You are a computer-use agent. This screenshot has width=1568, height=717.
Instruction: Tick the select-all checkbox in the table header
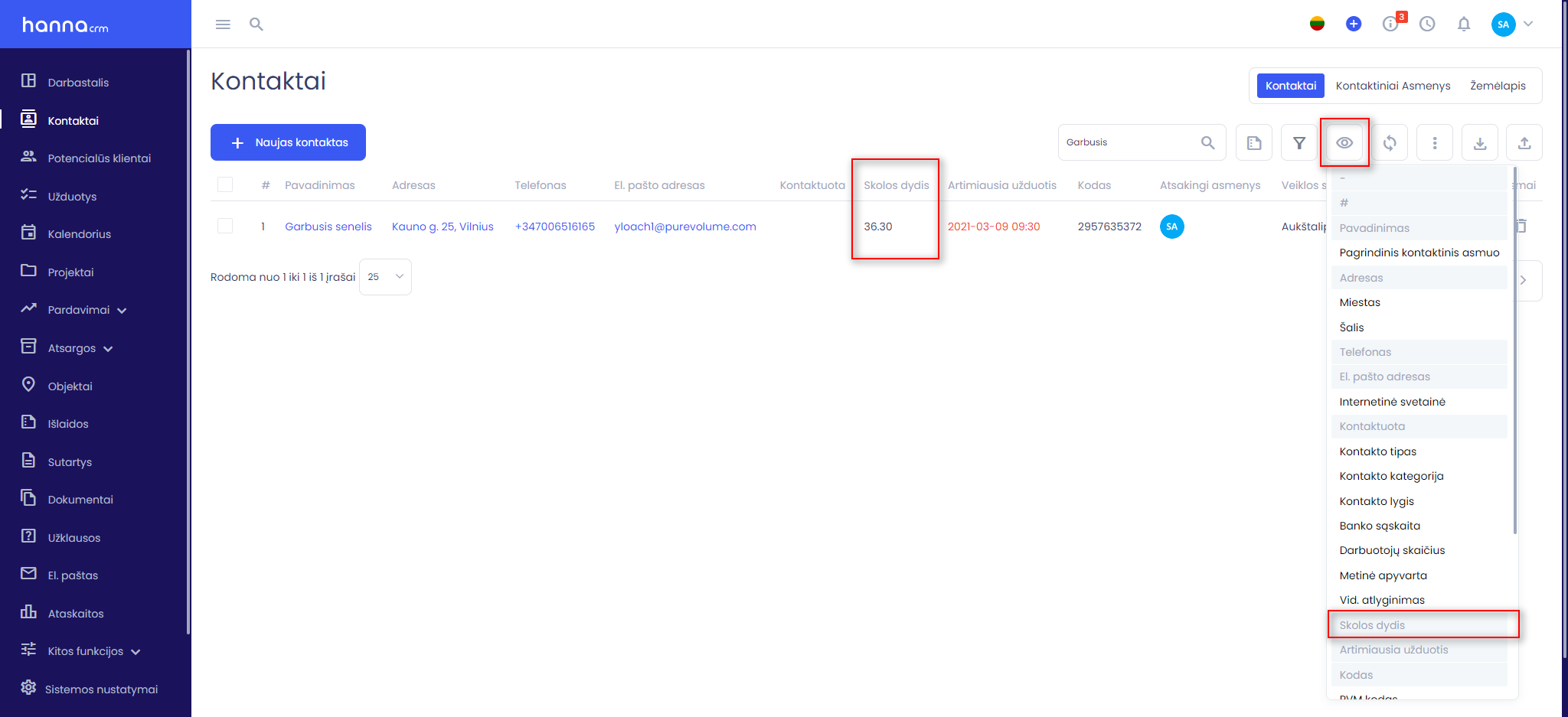tap(225, 184)
